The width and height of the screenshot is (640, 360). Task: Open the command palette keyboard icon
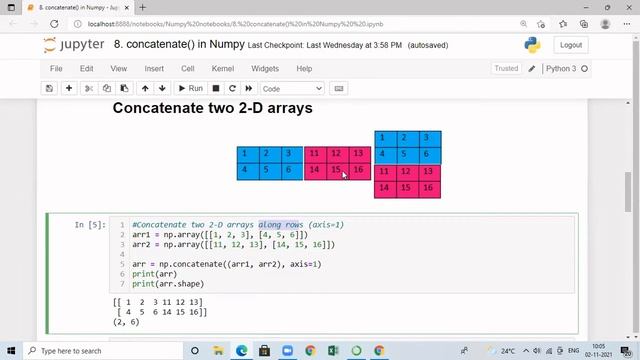pyautogui.click(x=339, y=89)
